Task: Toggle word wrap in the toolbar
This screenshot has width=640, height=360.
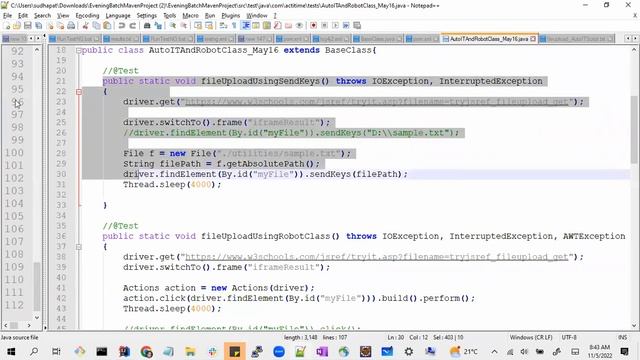Action: tap(223, 25)
